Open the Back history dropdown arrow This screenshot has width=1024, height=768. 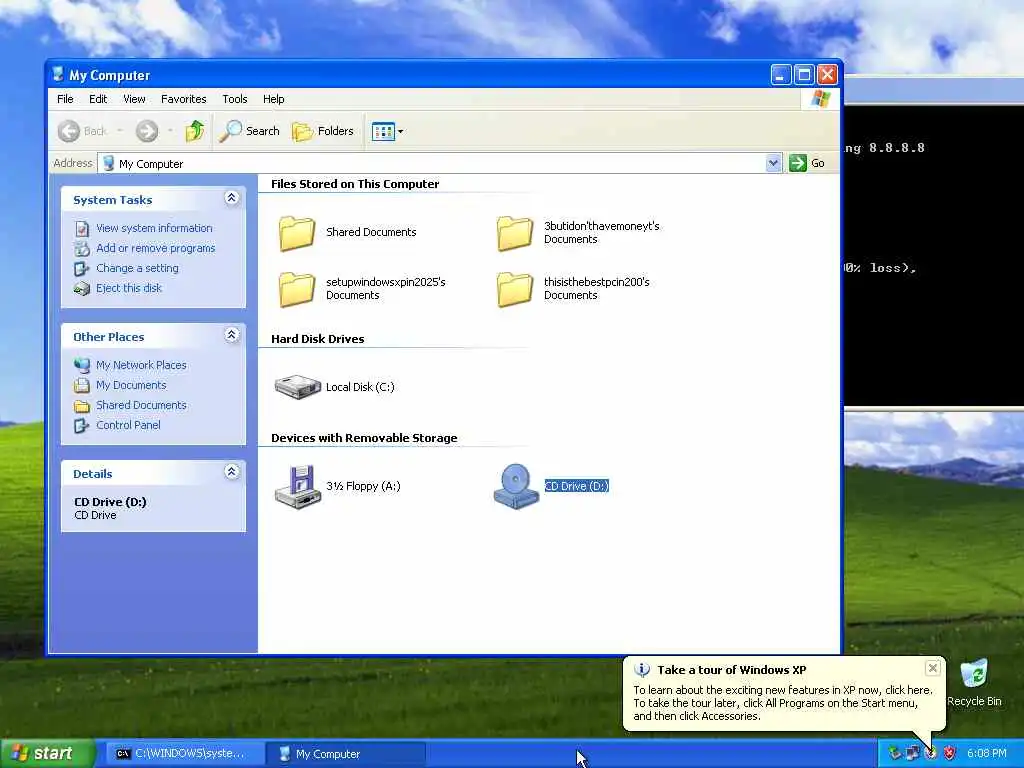coord(120,131)
